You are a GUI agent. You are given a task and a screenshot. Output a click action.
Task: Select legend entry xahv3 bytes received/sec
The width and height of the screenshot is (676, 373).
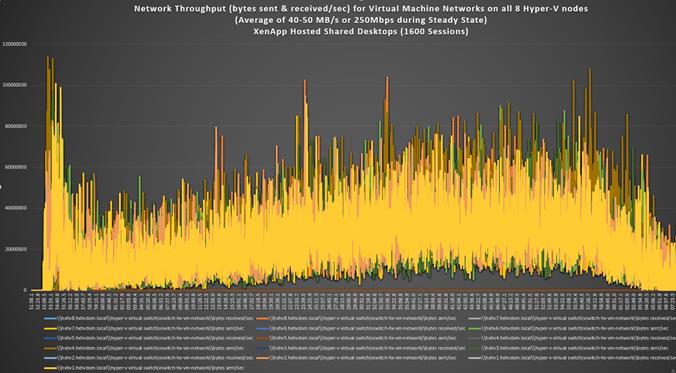tap(361, 348)
